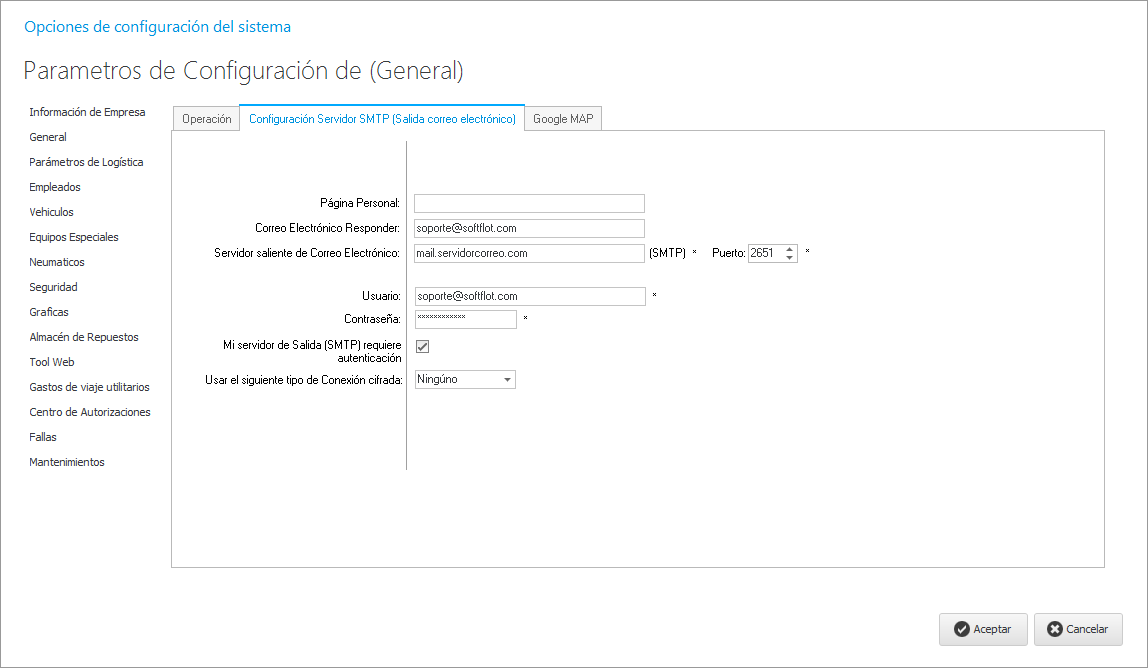Click the Página Personal input field
Viewport: 1148px width, 668px height.
(x=529, y=203)
